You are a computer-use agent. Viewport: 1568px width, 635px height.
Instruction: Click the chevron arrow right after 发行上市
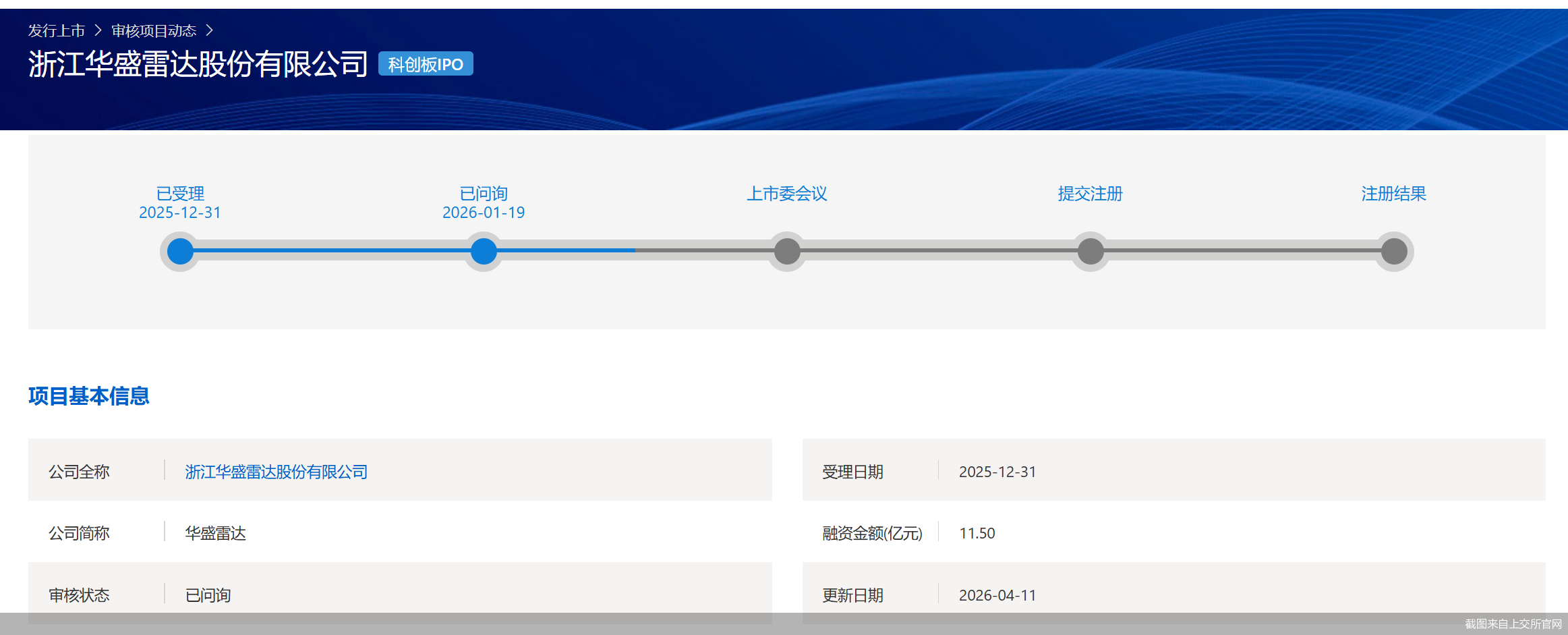click(x=98, y=31)
